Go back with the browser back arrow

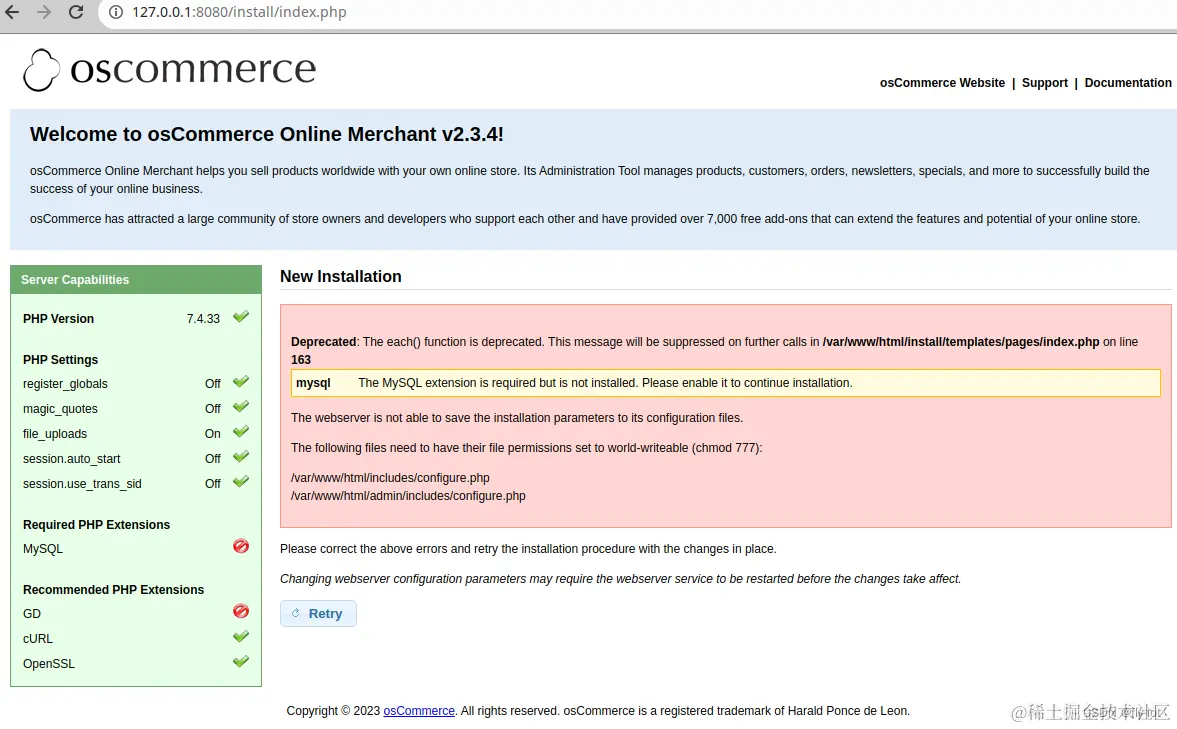tap(12, 12)
